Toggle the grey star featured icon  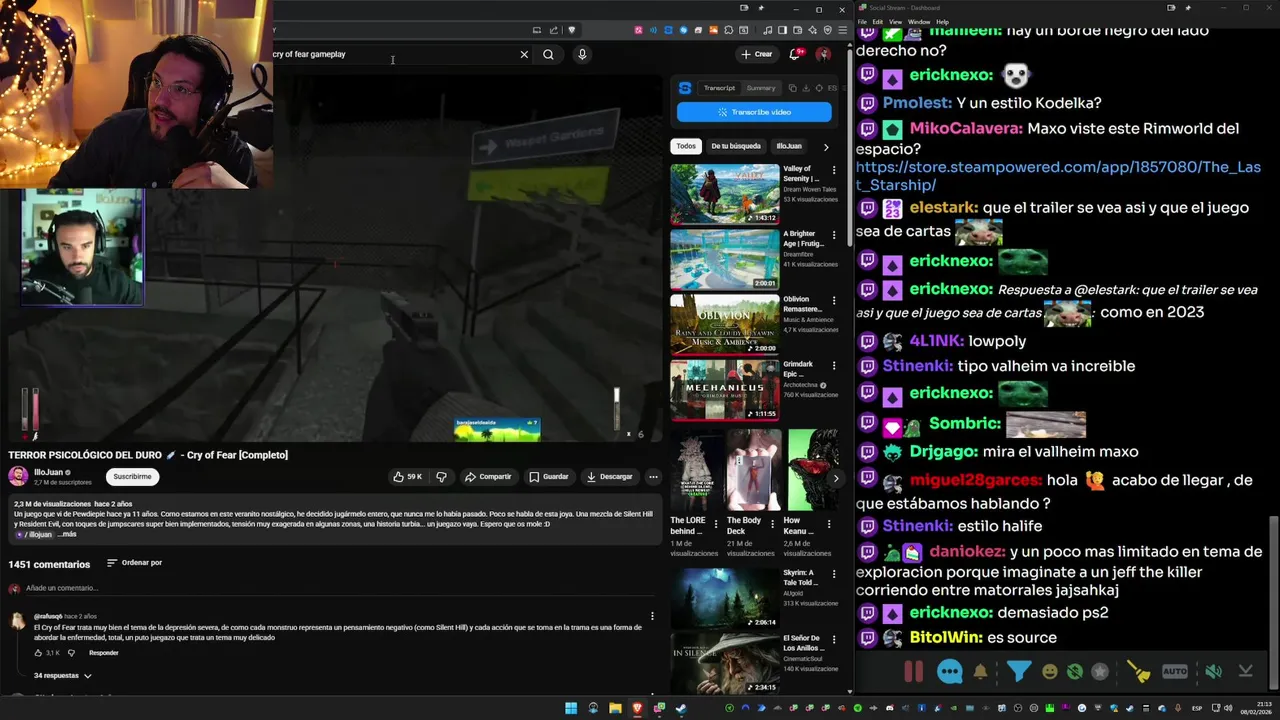pos(1100,672)
